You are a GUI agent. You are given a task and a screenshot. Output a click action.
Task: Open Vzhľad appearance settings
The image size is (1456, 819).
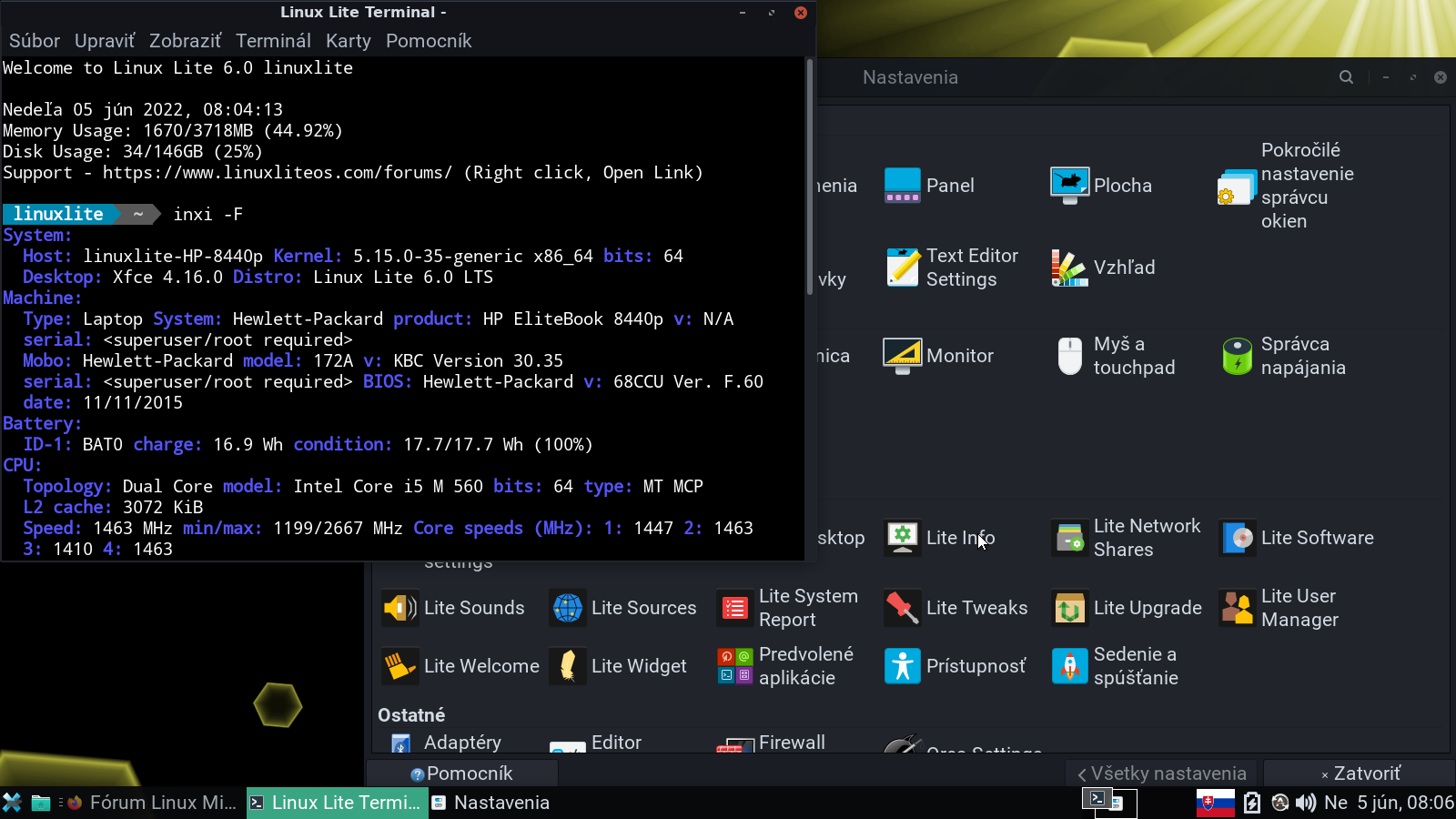[x=1104, y=268]
